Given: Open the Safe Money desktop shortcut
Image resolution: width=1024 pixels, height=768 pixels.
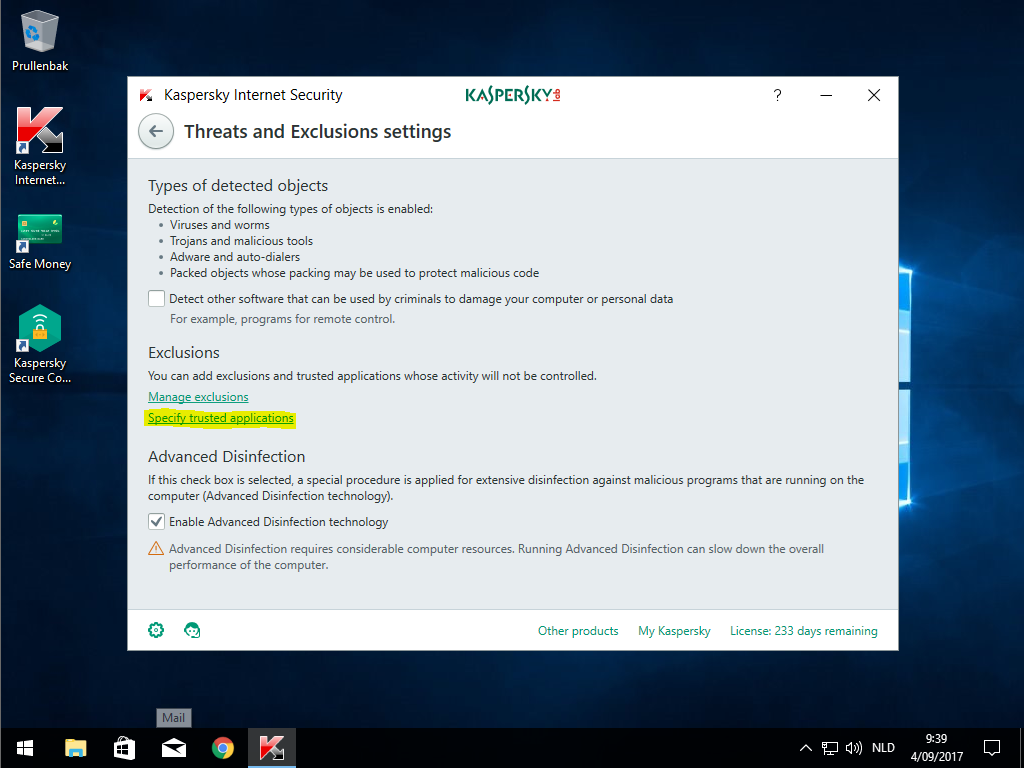Looking at the screenshot, I should [x=40, y=242].
